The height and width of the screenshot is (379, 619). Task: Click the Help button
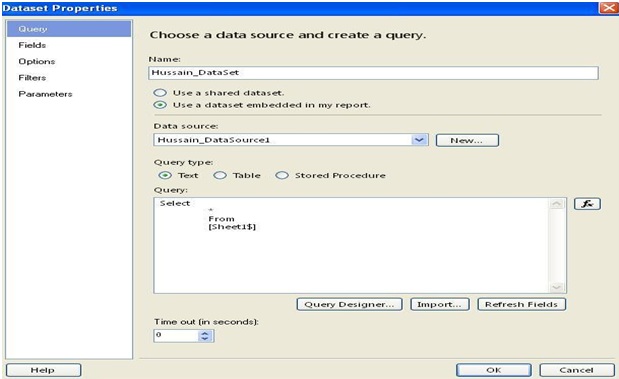tap(43, 370)
